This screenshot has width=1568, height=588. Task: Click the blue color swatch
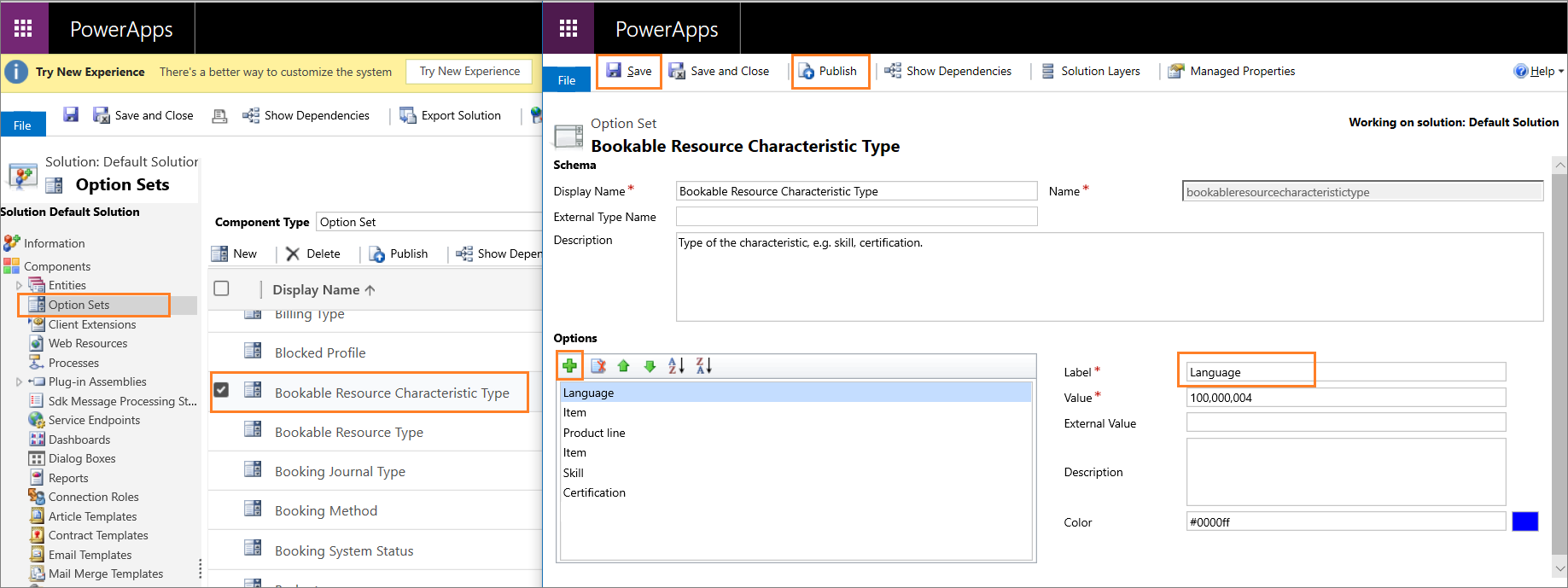point(1524,521)
